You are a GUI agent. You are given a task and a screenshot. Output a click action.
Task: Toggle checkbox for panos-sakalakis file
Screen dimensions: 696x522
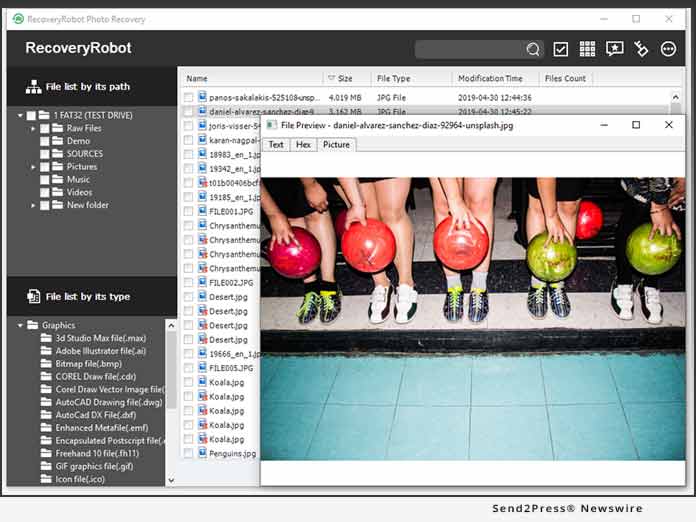click(189, 98)
